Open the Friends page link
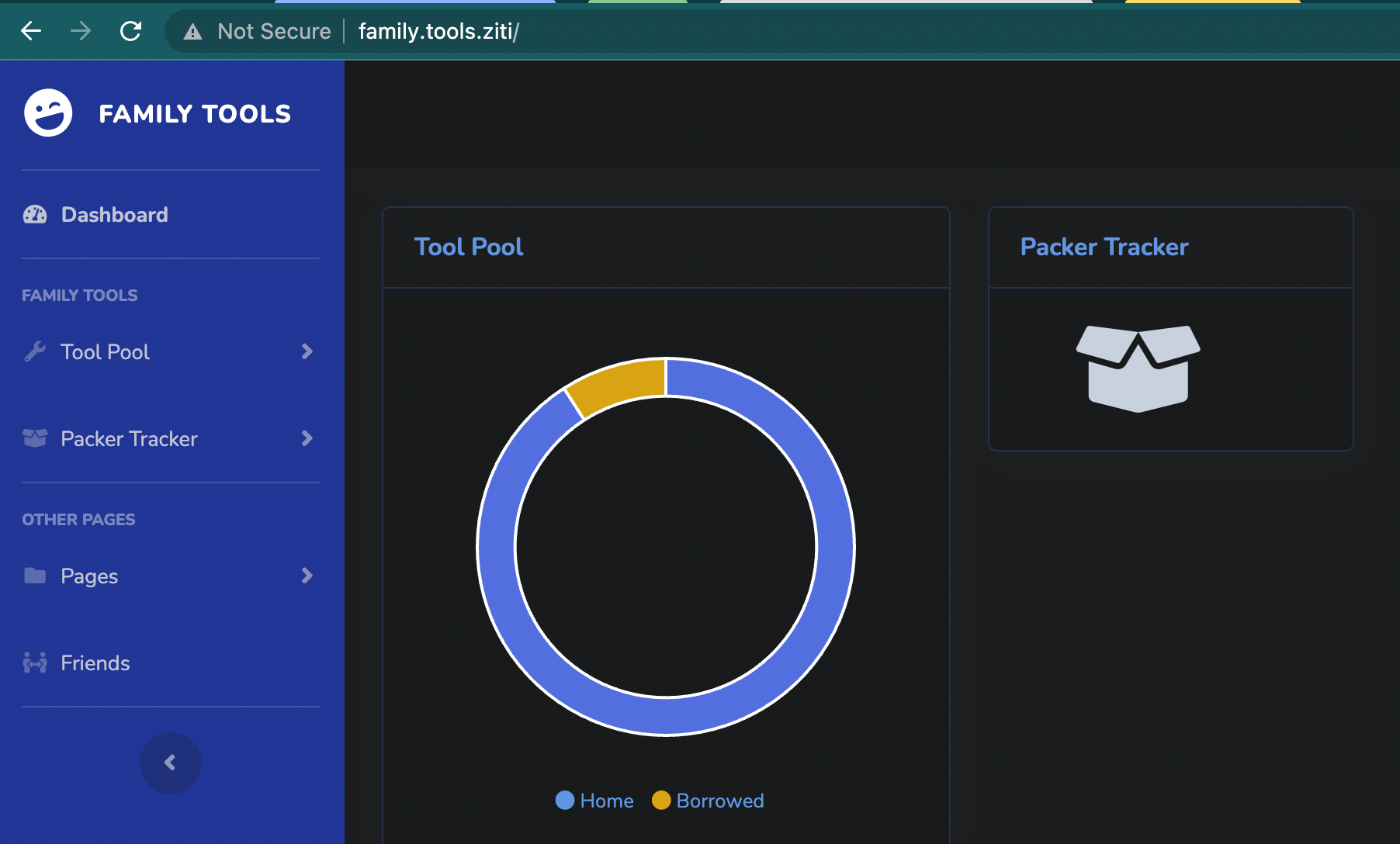 tap(95, 663)
